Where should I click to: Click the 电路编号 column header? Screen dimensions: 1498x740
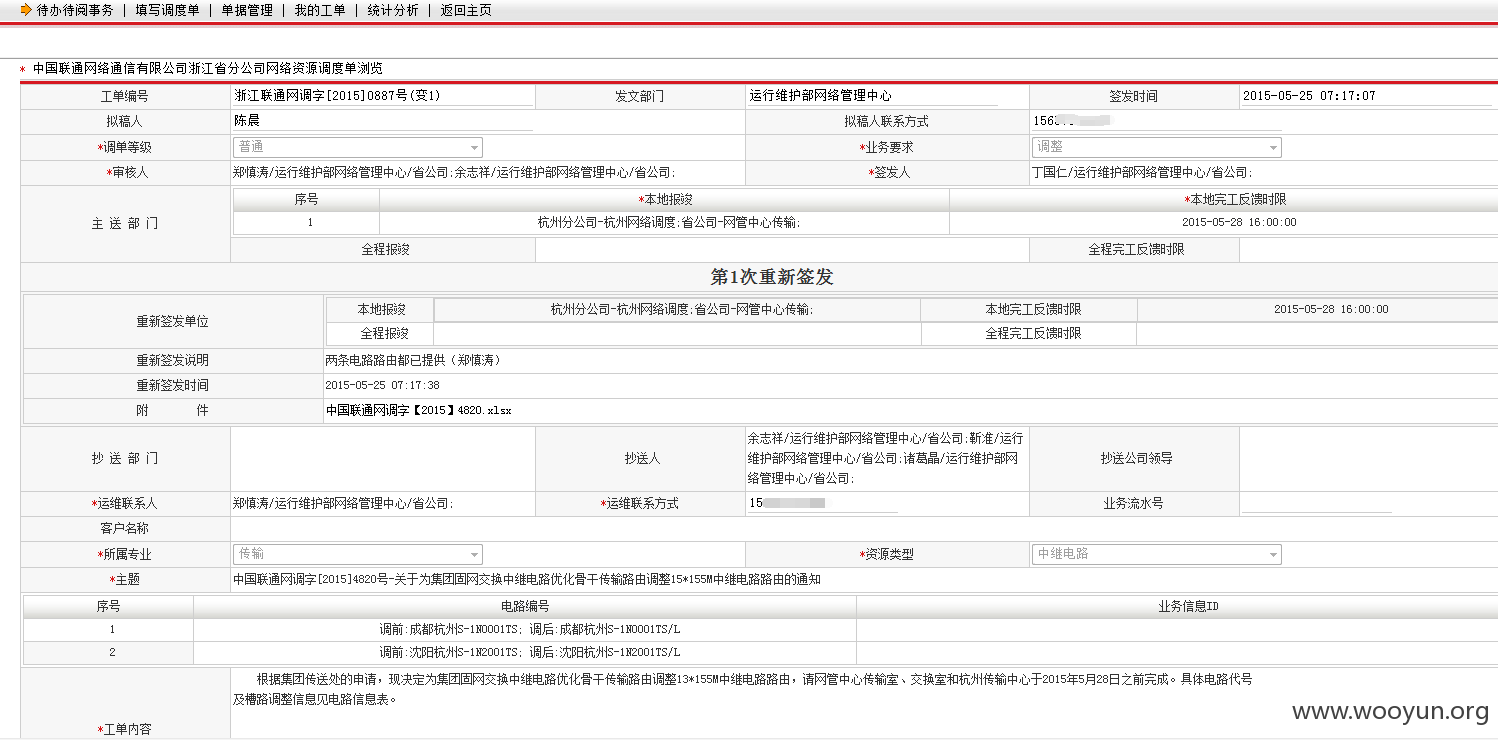524,606
